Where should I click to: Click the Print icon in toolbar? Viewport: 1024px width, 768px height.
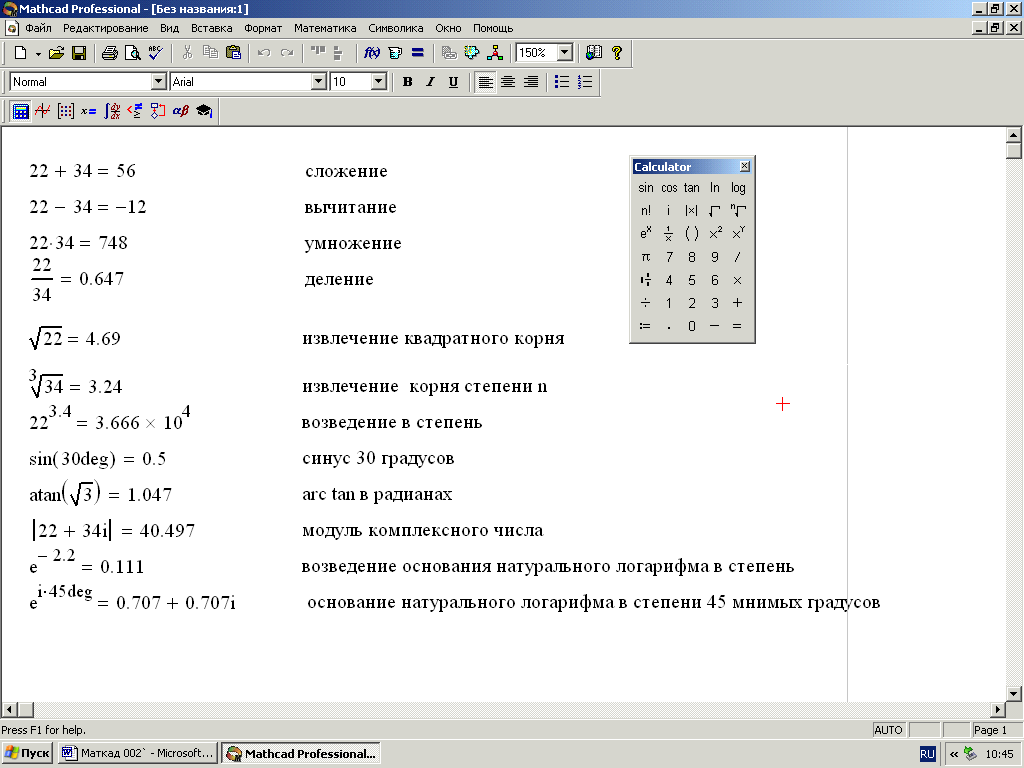tap(110, 53)
